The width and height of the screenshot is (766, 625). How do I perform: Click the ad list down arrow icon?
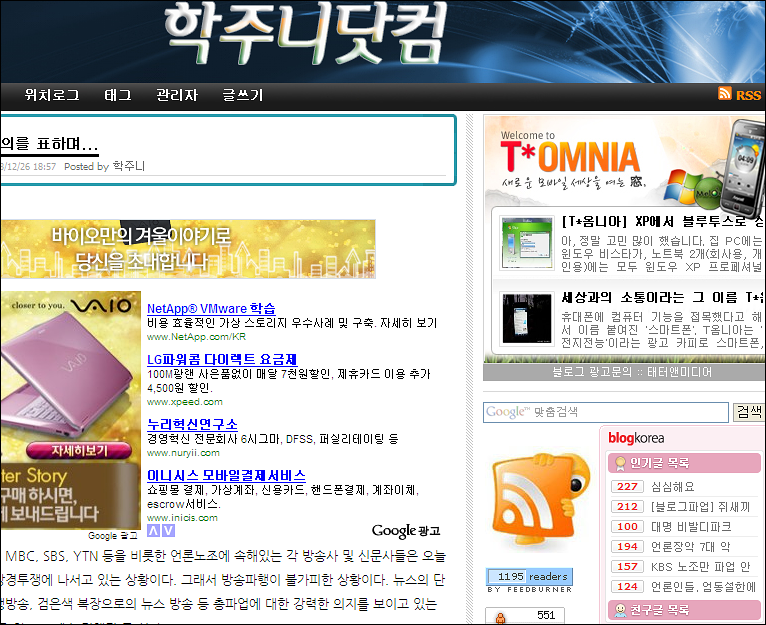pos(168,531)
